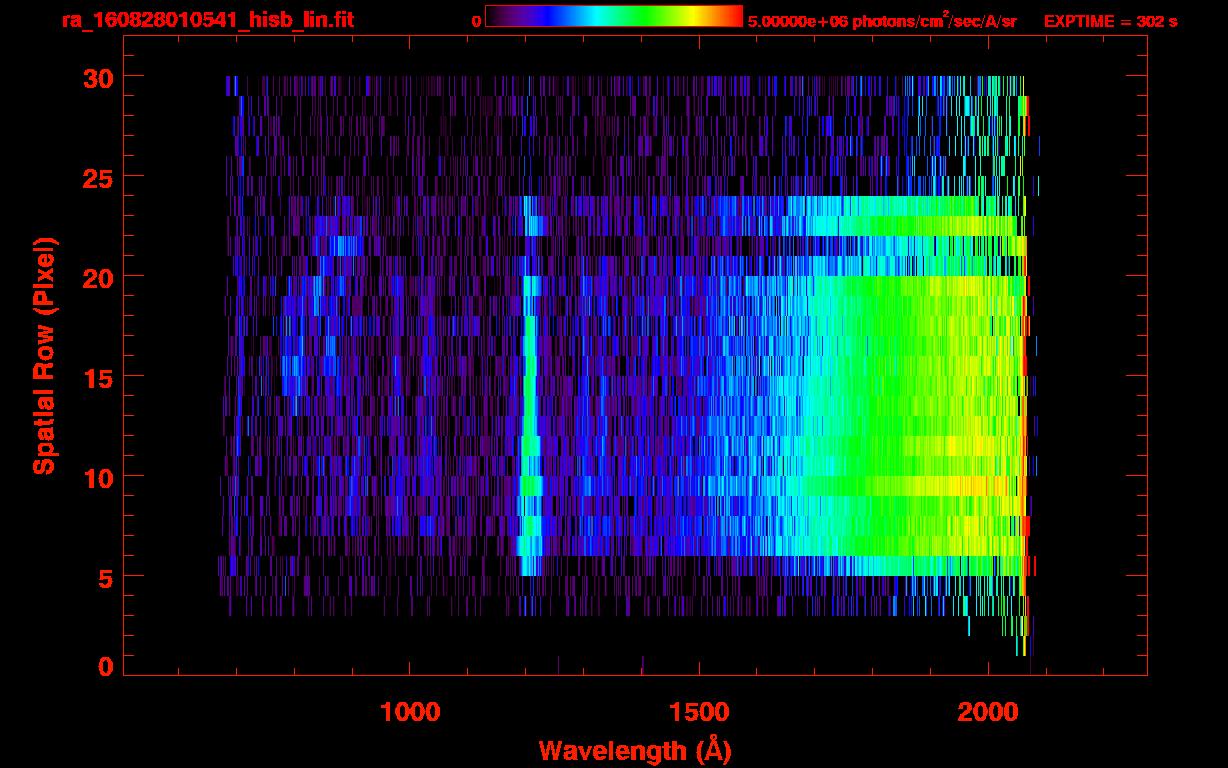
Task: Click the rainbow color scale bar
Action: (614, 17)
